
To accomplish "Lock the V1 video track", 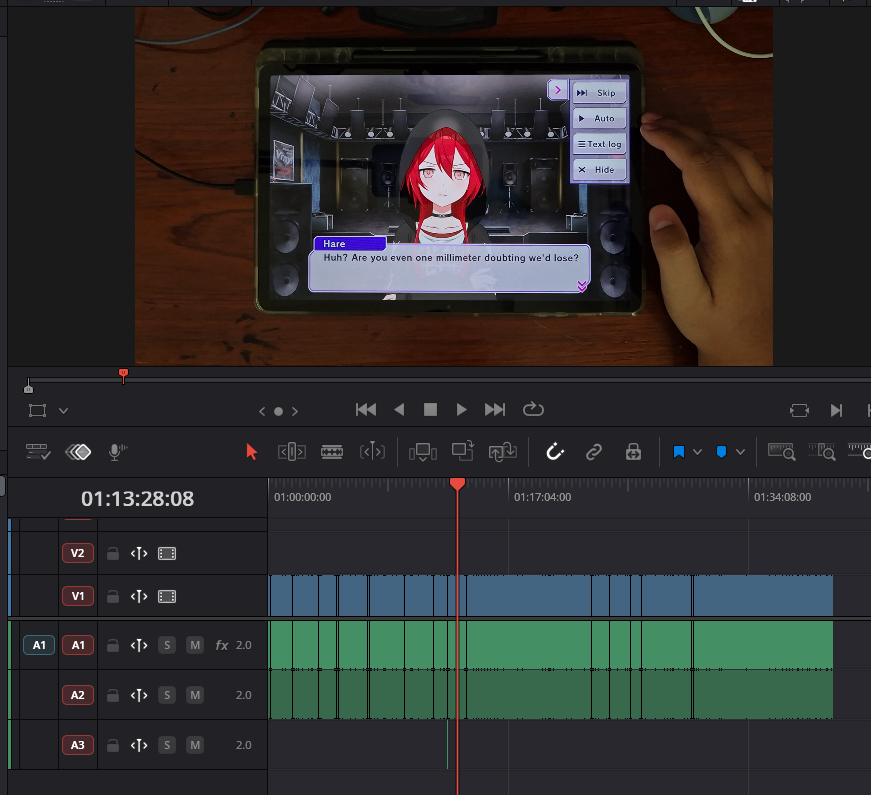I will click(113, 597).
